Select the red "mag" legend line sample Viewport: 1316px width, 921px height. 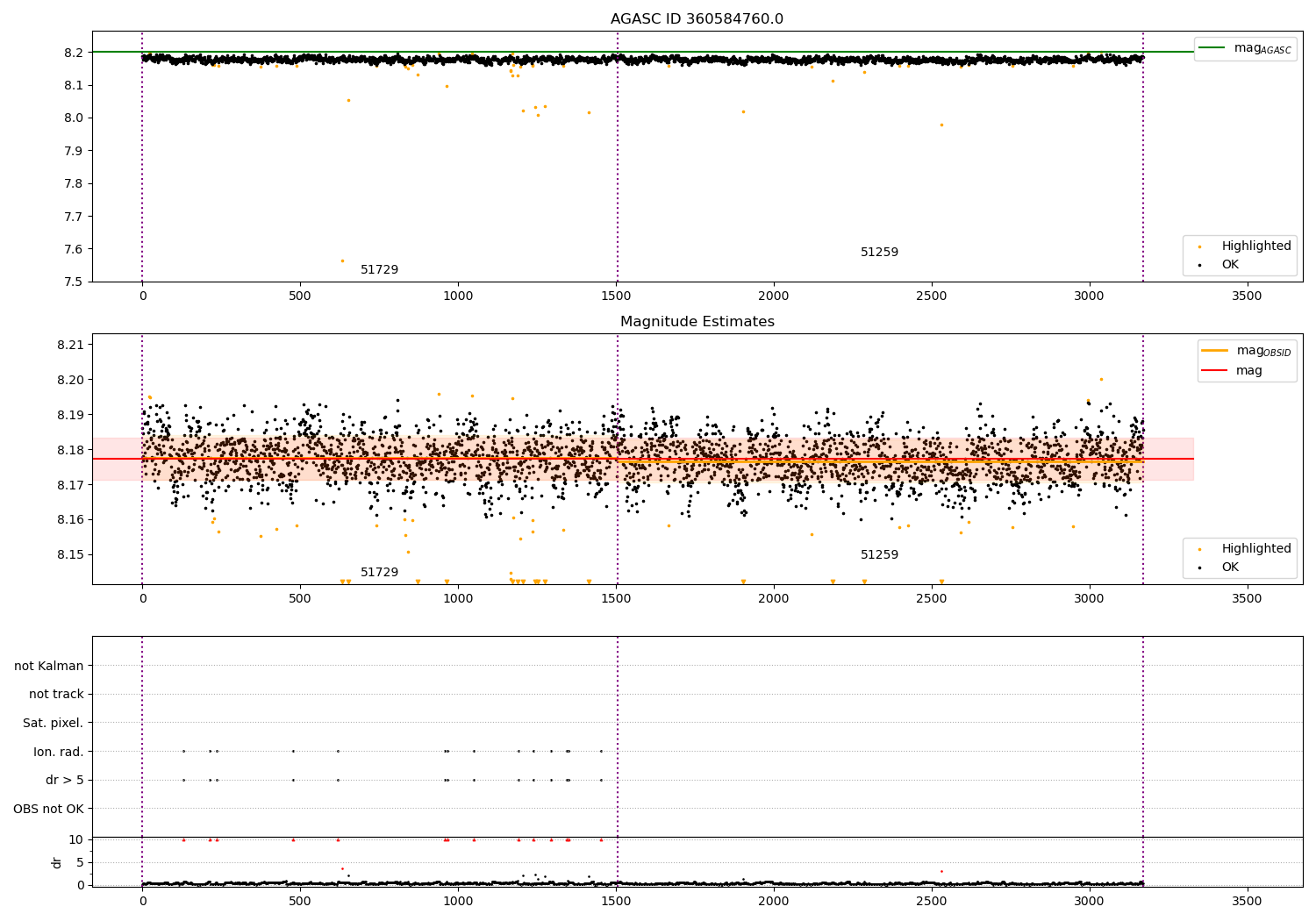tap(1215, 371)
